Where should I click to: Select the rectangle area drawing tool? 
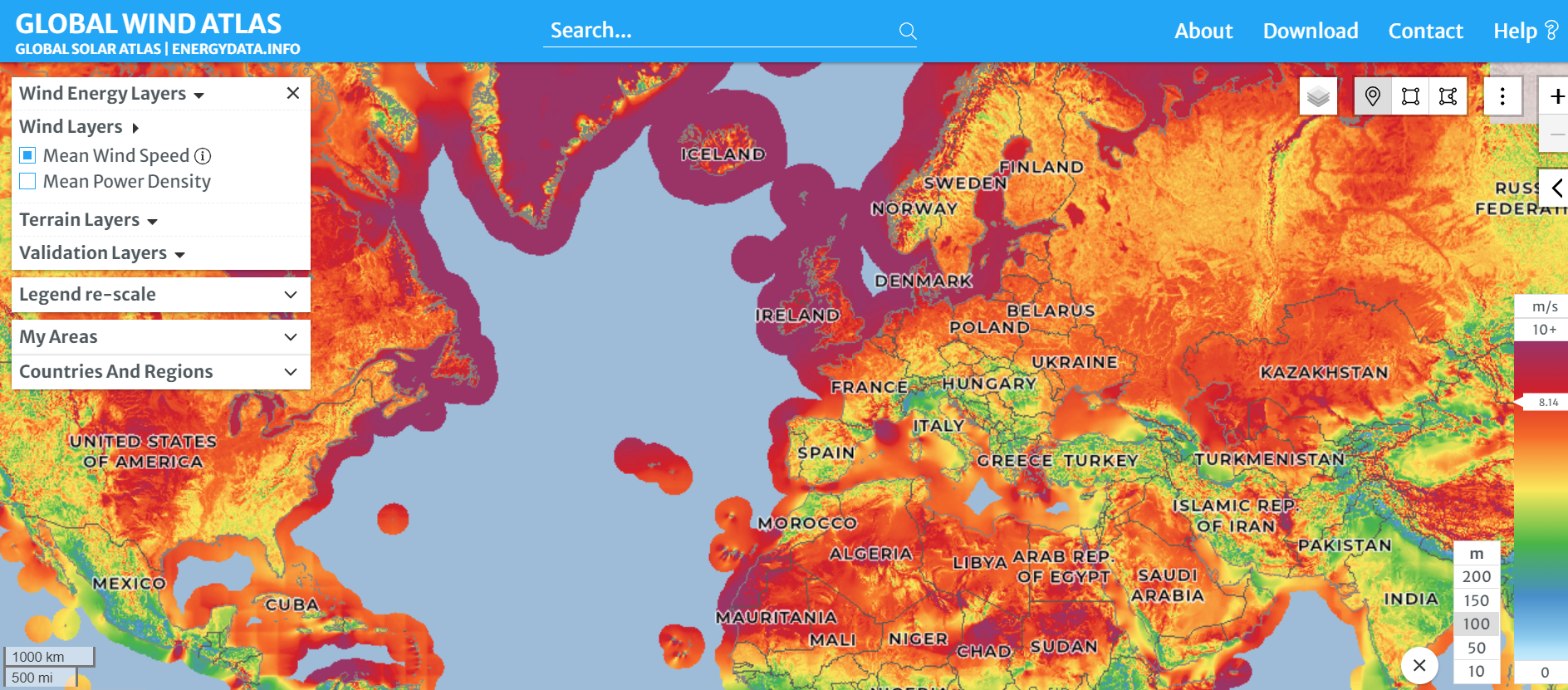click(x=1410, y=97)
